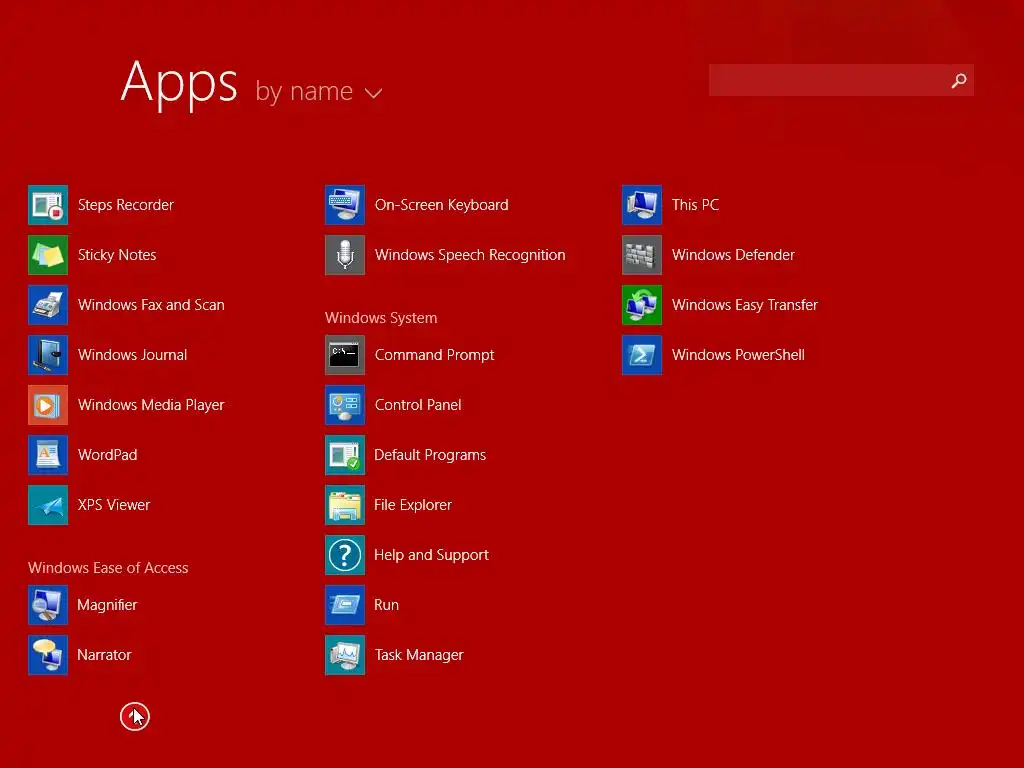Click the 'Steps Recorder' label
Viewport: 1024px width, 768px height.
pyautogui.click(x=126, y=205)
